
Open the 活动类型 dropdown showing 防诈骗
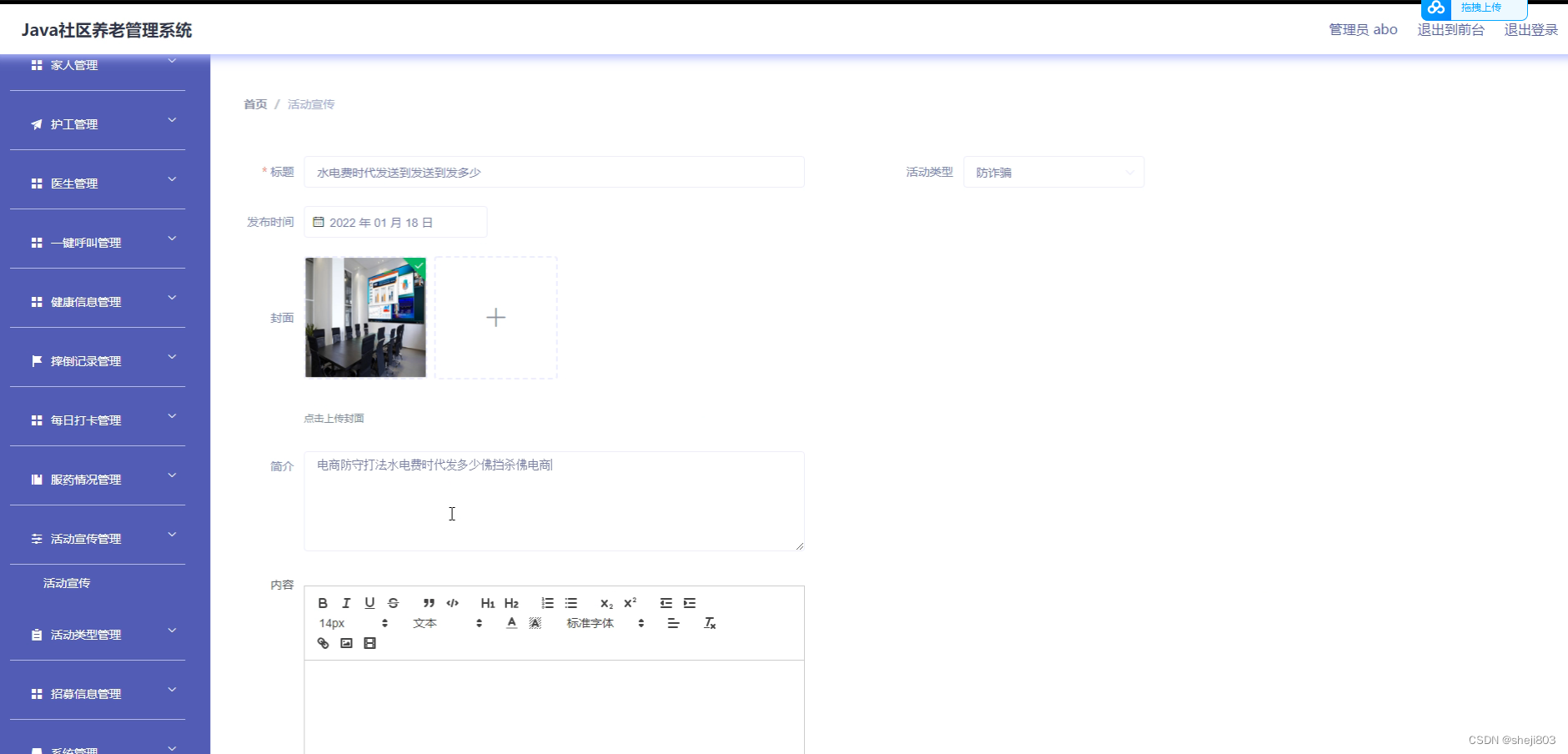(1053, 172)
